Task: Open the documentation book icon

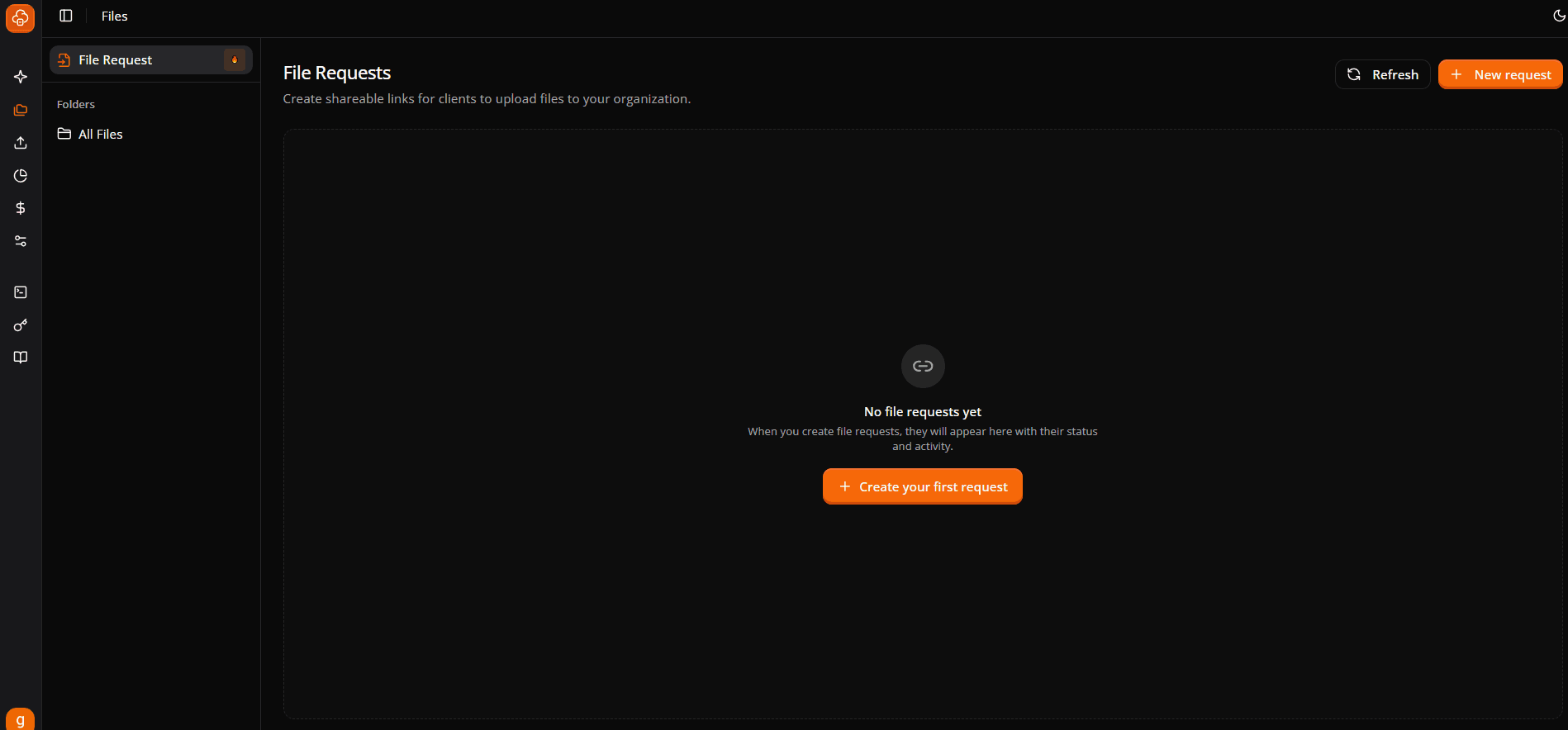Action: click(x=21, y=358)
